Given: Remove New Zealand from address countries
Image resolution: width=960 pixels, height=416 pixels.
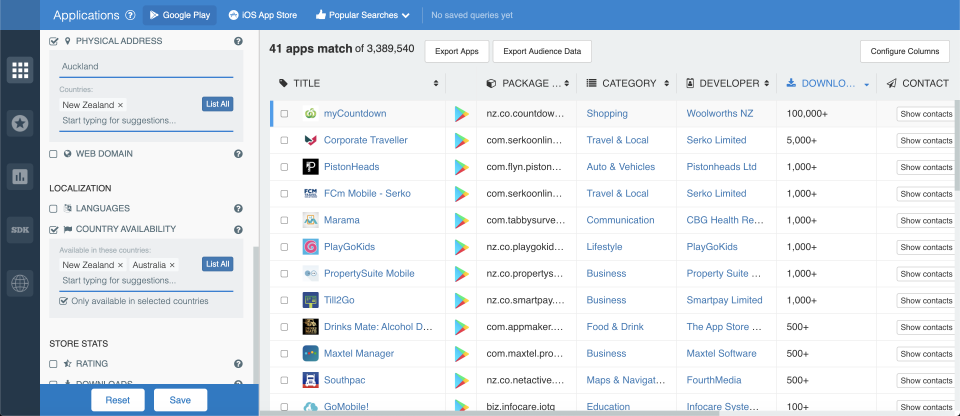Looking at the screenshot, I should (120, 105).
